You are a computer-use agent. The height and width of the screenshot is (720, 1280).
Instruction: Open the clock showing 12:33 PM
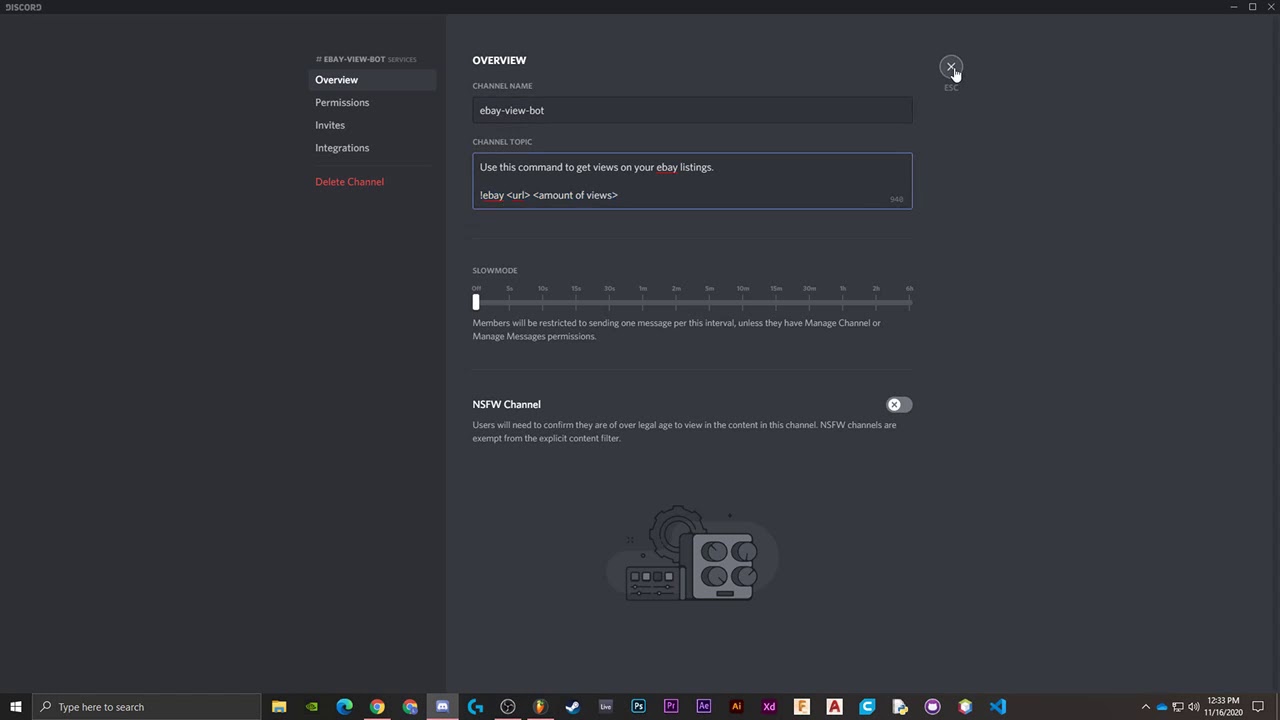(1224, 707)
